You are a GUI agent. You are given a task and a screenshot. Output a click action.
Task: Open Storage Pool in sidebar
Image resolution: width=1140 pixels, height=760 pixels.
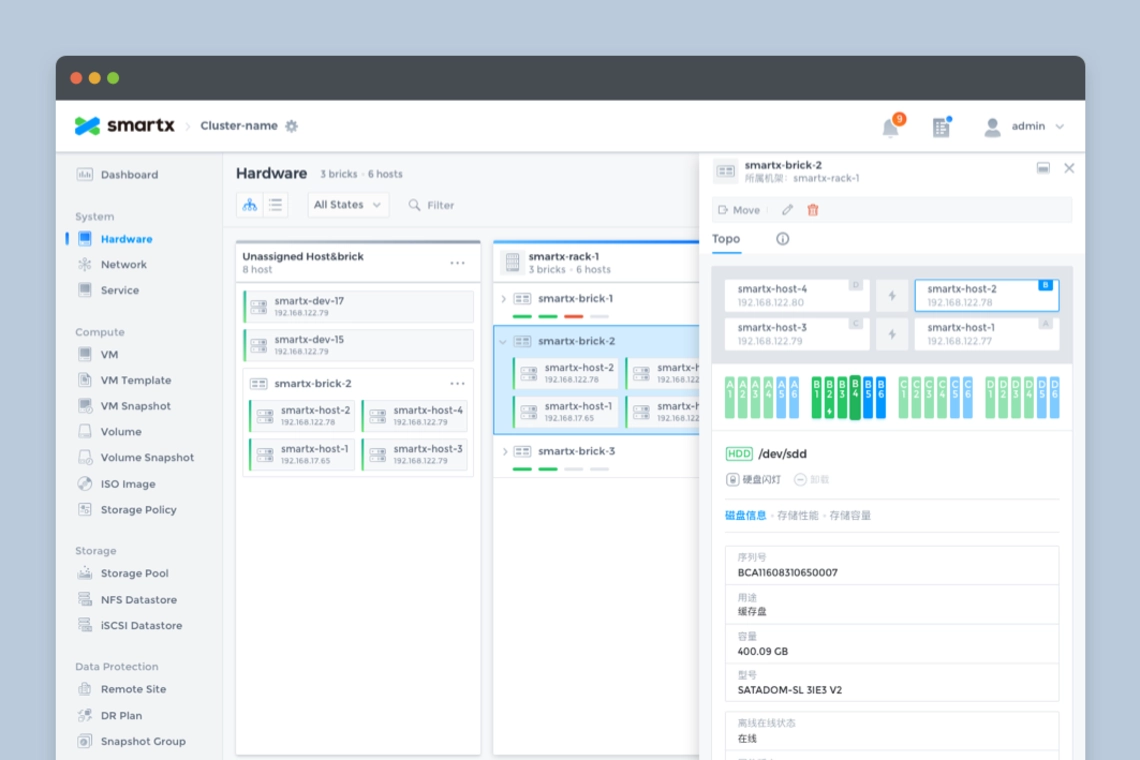[x=134, y=574]
